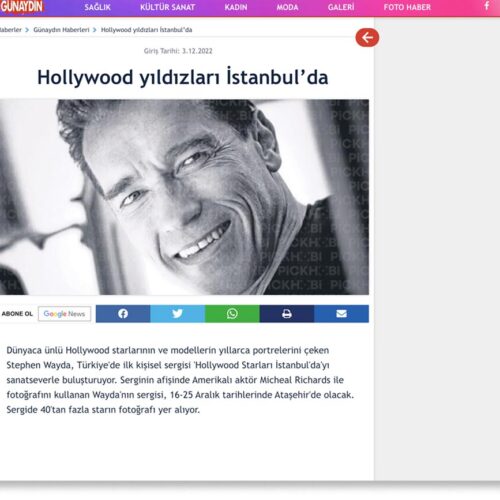Click the article body paragraph text
This screenshot has height=500, width=500.
coord(180,380)
